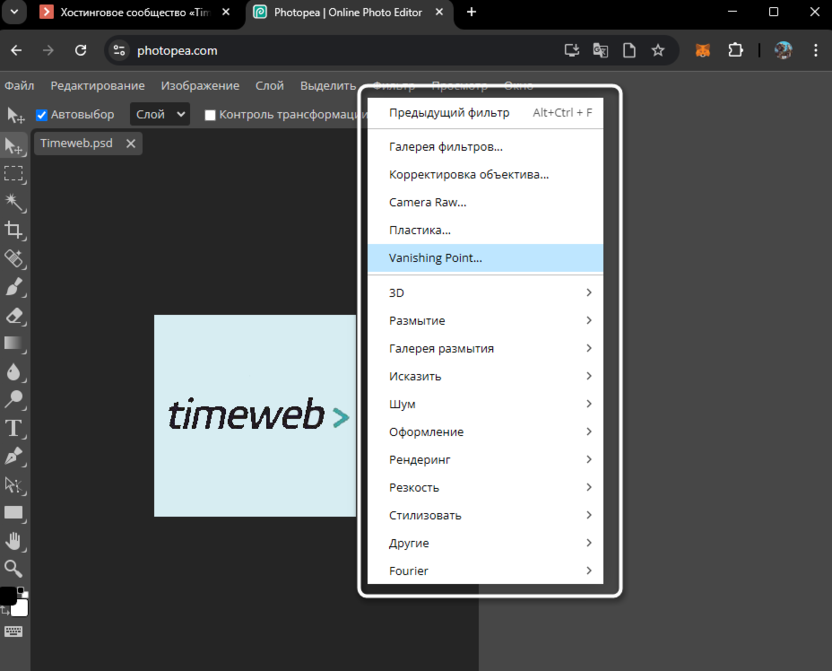Click the black foreground color swatch
The image size is (832, 671).
7,596
